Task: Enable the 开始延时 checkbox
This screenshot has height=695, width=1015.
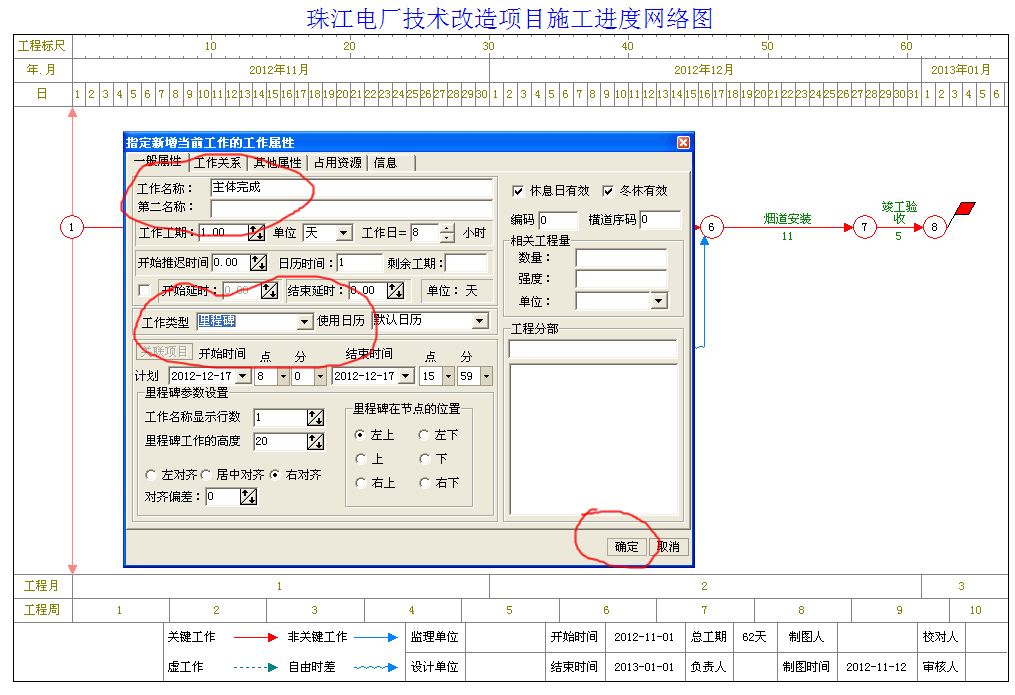Action: [x=144, y=291]
